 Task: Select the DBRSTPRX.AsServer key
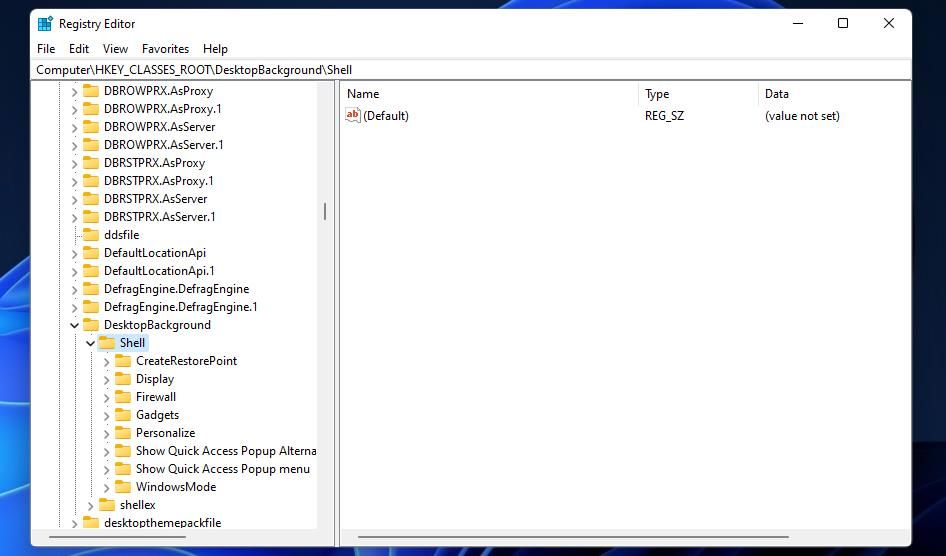pyautogui.click(x=155, y=199)
